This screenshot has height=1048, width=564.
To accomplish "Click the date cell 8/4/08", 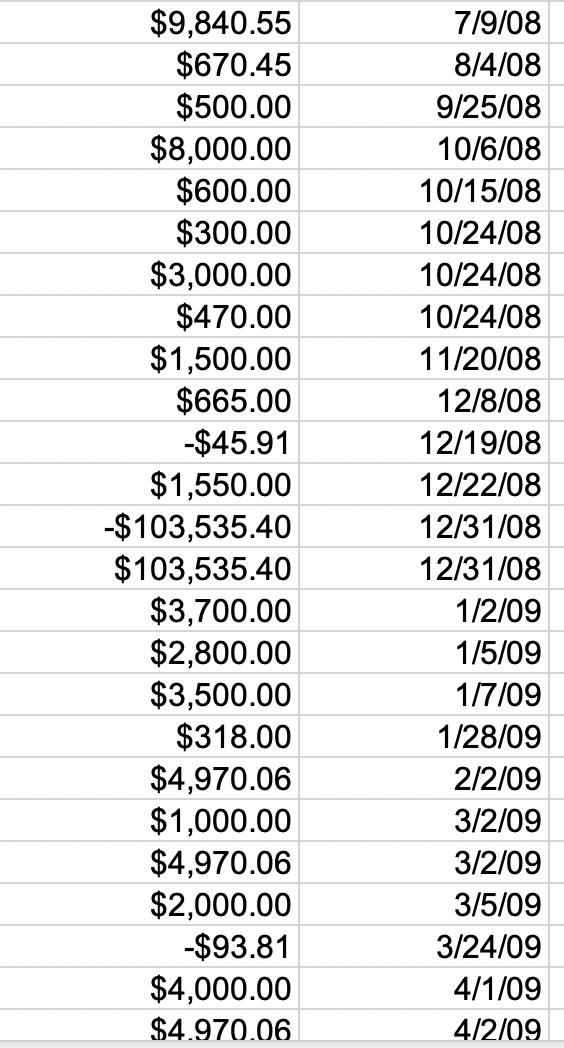I will pos(424,64).
